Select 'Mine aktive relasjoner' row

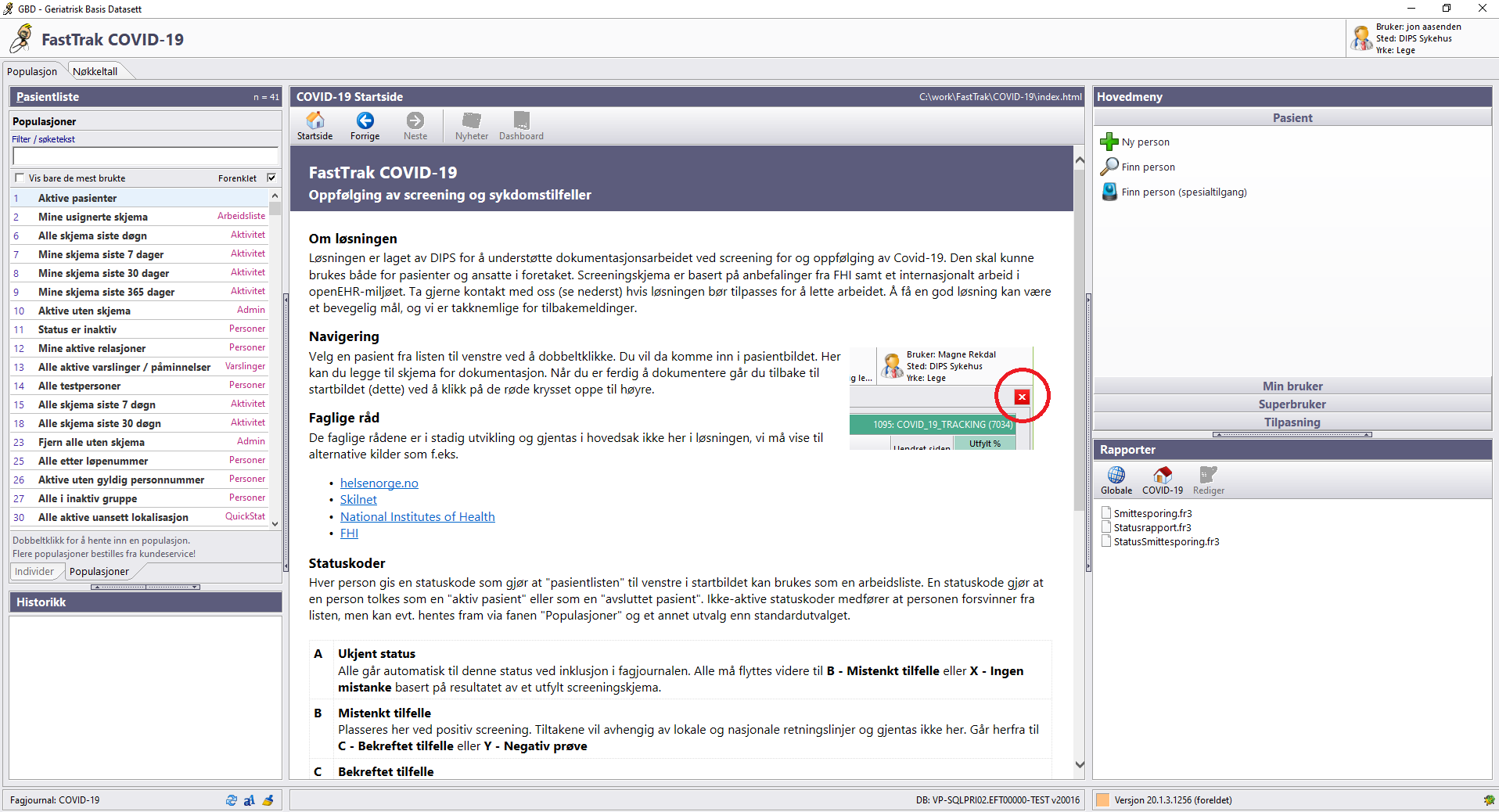[140, 348]
